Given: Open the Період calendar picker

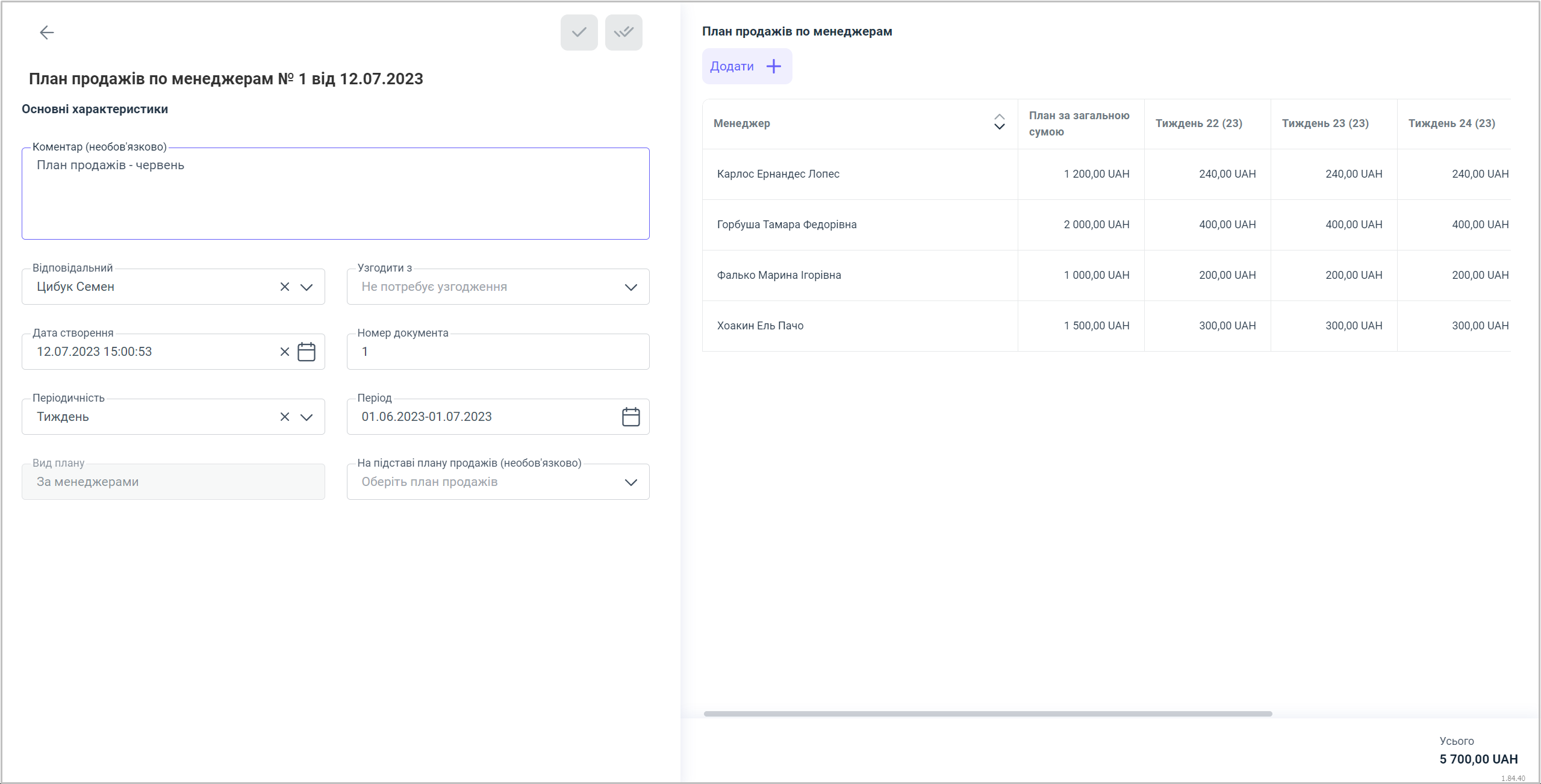Looking at the screenshot, I should [x=630, y=417].
